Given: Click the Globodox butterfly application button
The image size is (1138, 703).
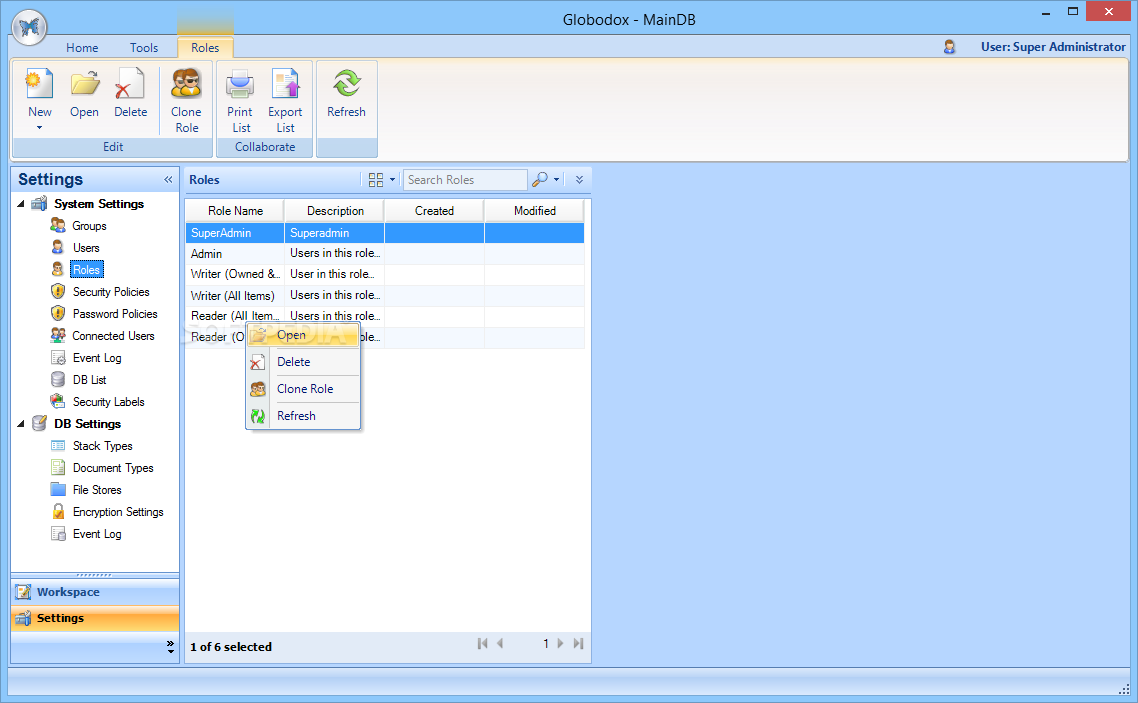Looking at the screenshot, I should click(29, 28).
